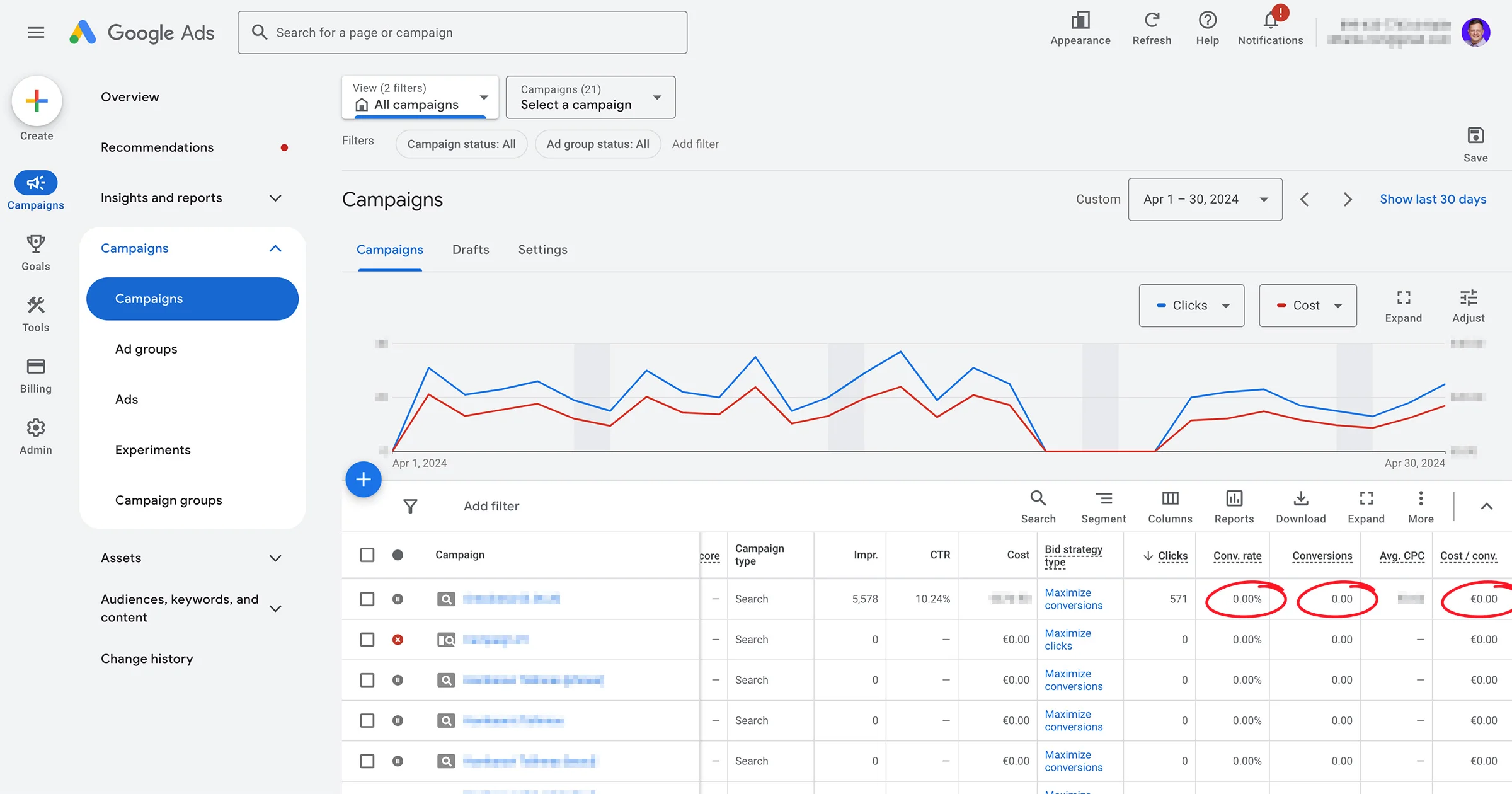Click the blue round add campaign button

point(364,480)
